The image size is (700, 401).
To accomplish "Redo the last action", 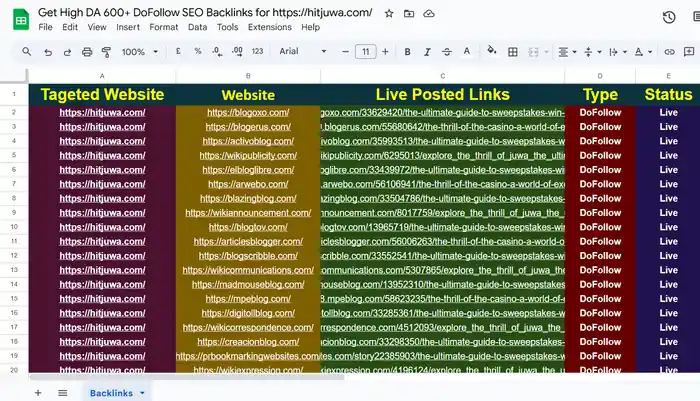I will [67, 52].
